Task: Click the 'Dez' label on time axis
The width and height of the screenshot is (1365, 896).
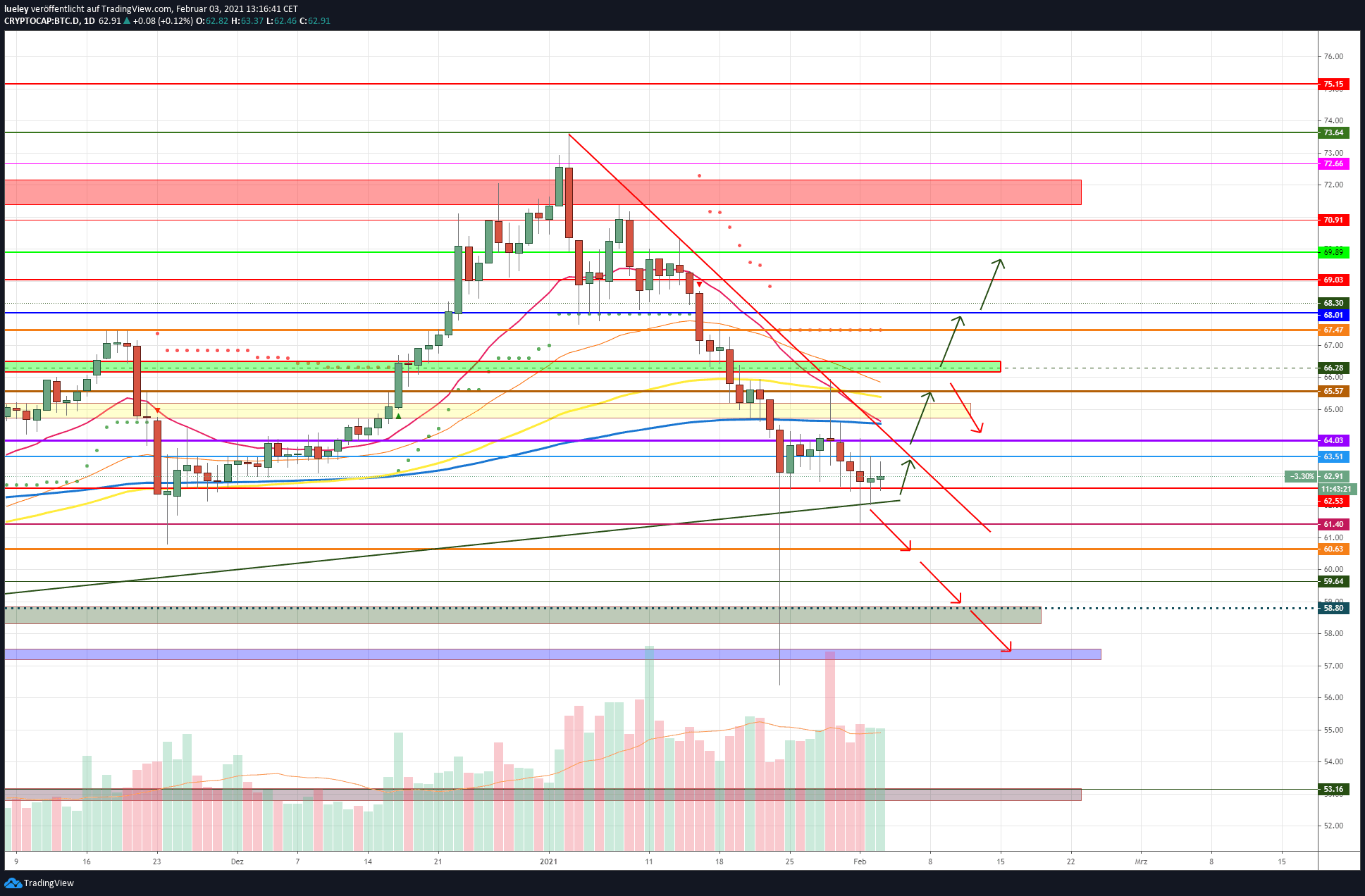Action: pos(237,861)
